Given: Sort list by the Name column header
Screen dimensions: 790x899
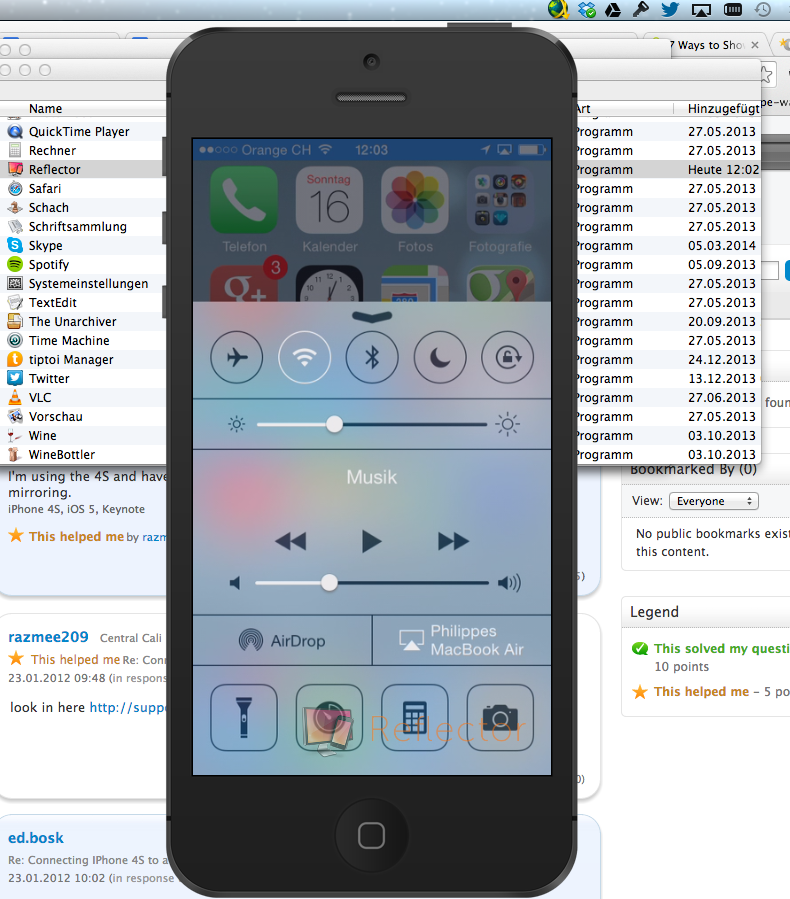Looking at the screenshot, I should [46, 109].
